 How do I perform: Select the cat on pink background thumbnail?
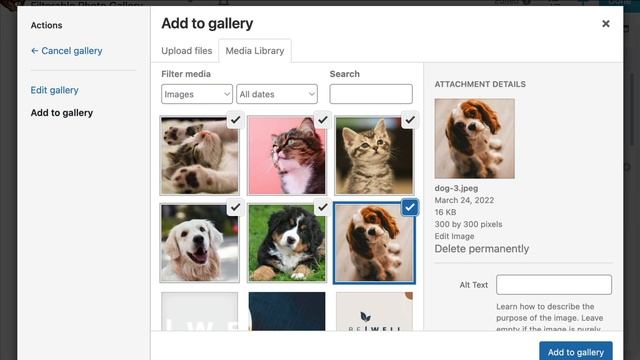click(287, 156)
